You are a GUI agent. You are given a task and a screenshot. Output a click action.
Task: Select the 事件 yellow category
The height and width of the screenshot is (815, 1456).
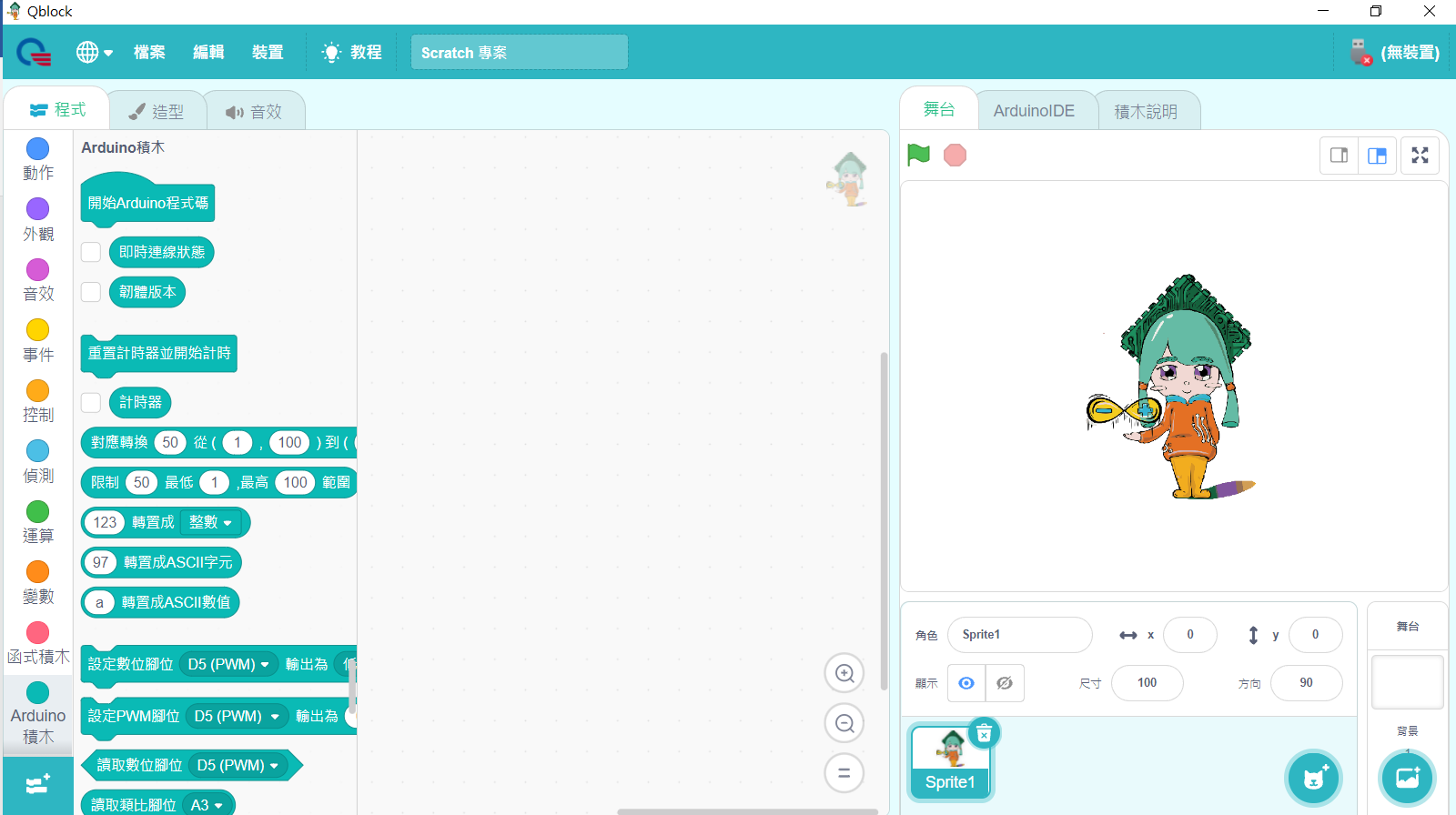37,339
